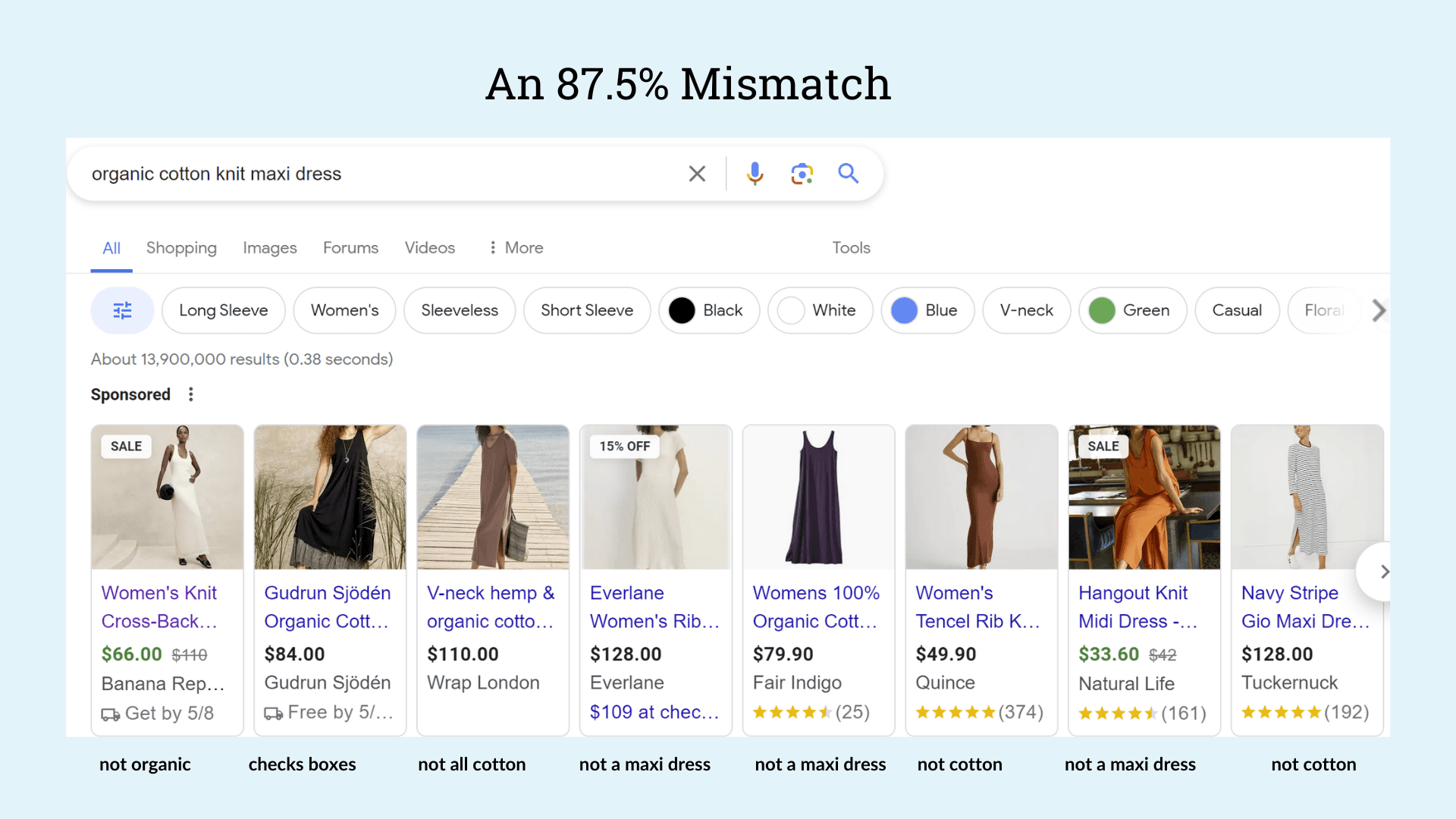Click the delivery truck icon on Gudrun listing

coord(272,713)
